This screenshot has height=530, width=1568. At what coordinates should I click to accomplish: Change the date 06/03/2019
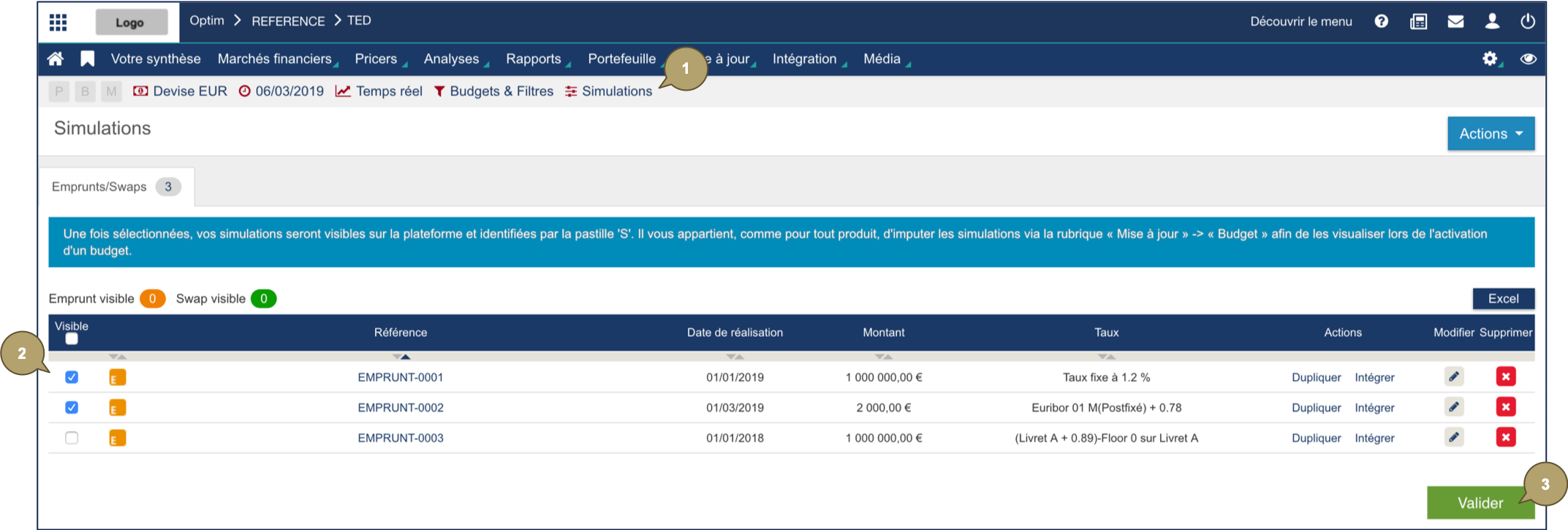click(x=281, y=91)
